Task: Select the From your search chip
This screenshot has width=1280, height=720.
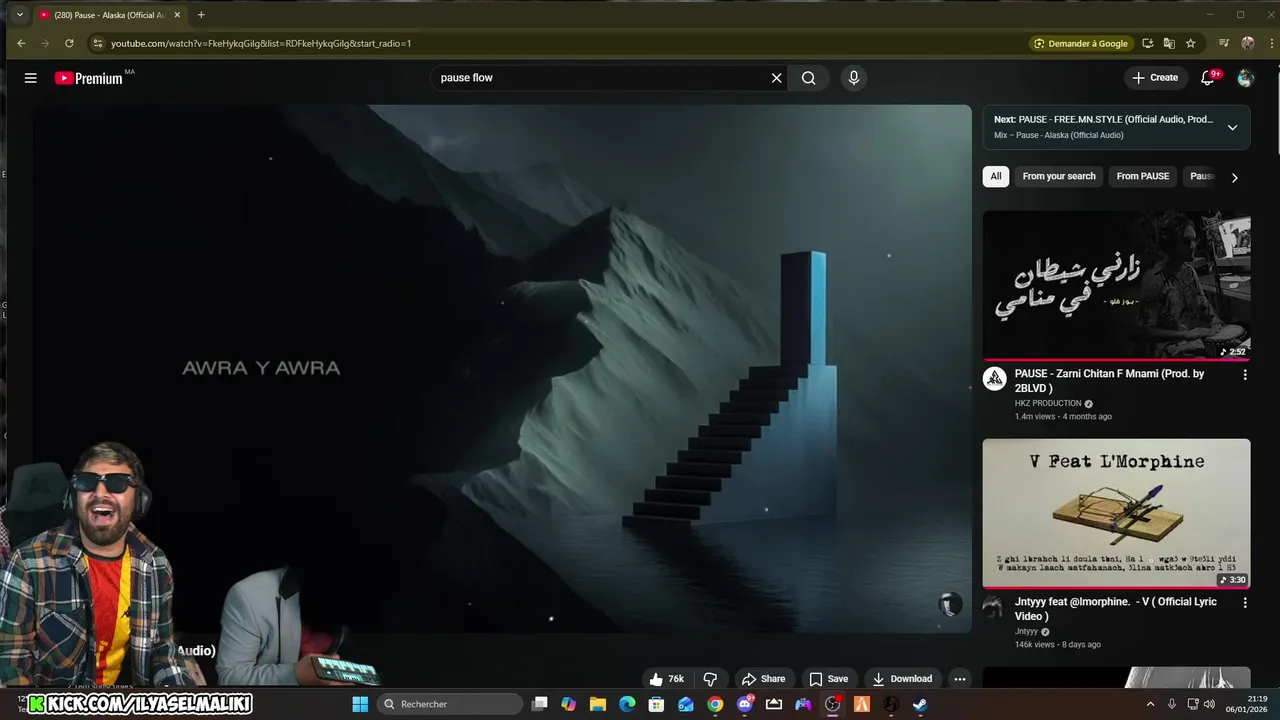Action: pyautogui.click(x=1059, y=176)
